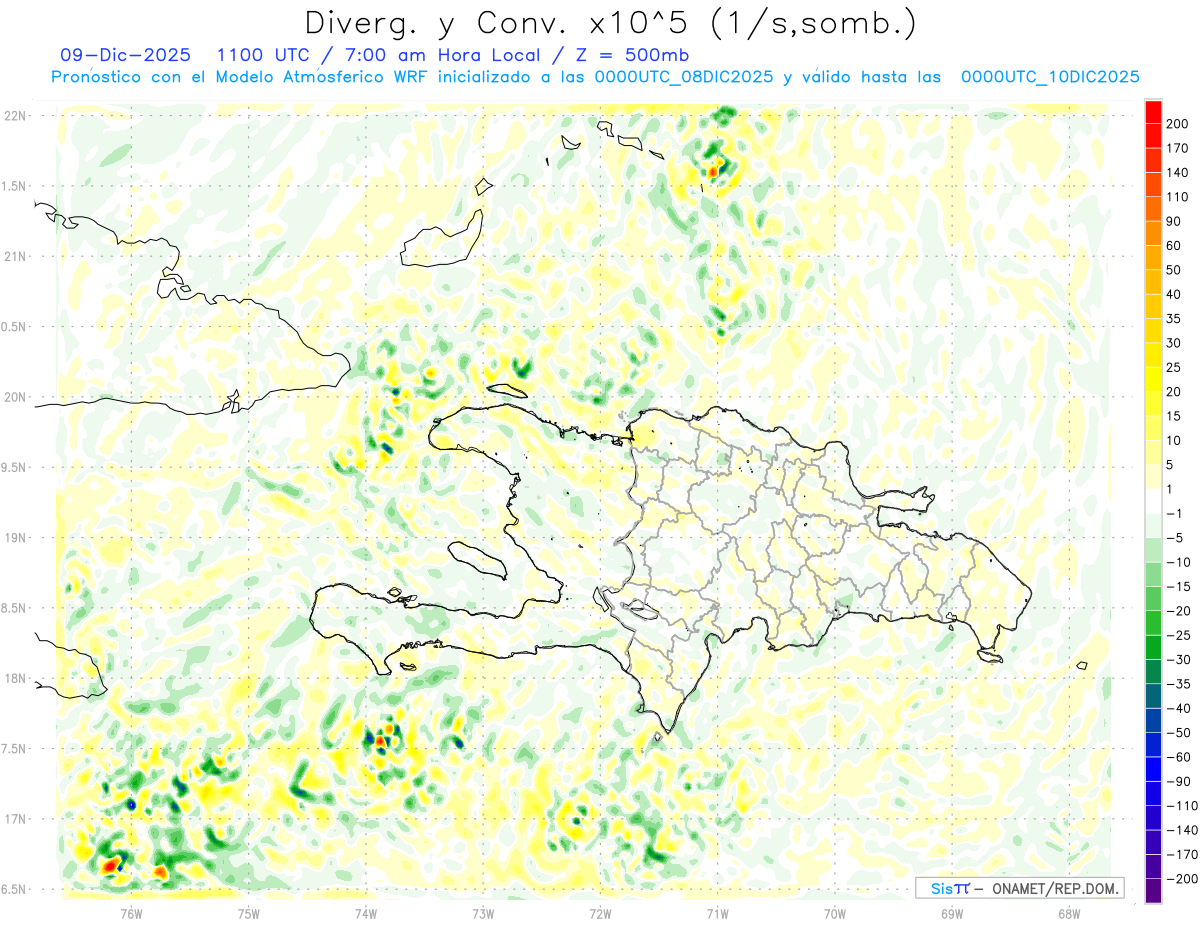Click the '75W' longitude label
Image resolution: width=1200 pixels, height=927 pixels.
coord(249,913)
